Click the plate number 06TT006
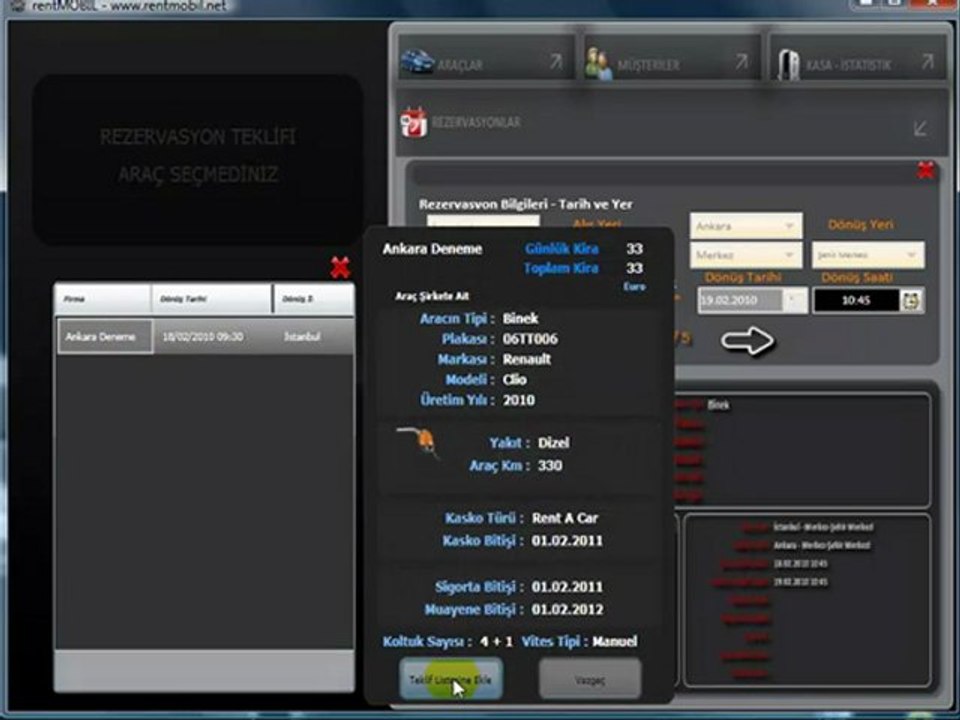Screen dimensions: 960x720 (x=530, y=339)
